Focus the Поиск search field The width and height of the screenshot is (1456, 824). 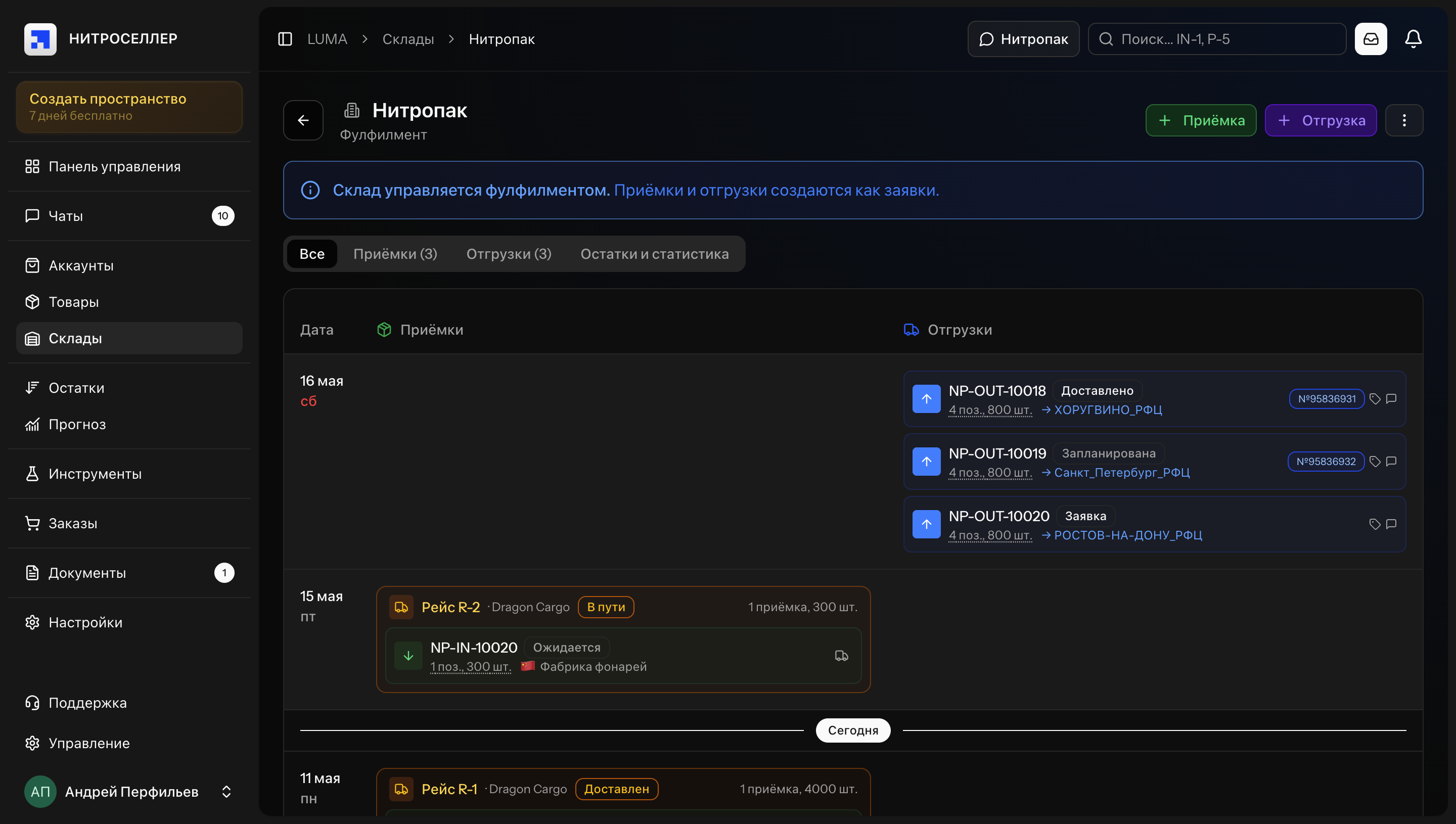pyautogui.click(x=1217, y=39)
